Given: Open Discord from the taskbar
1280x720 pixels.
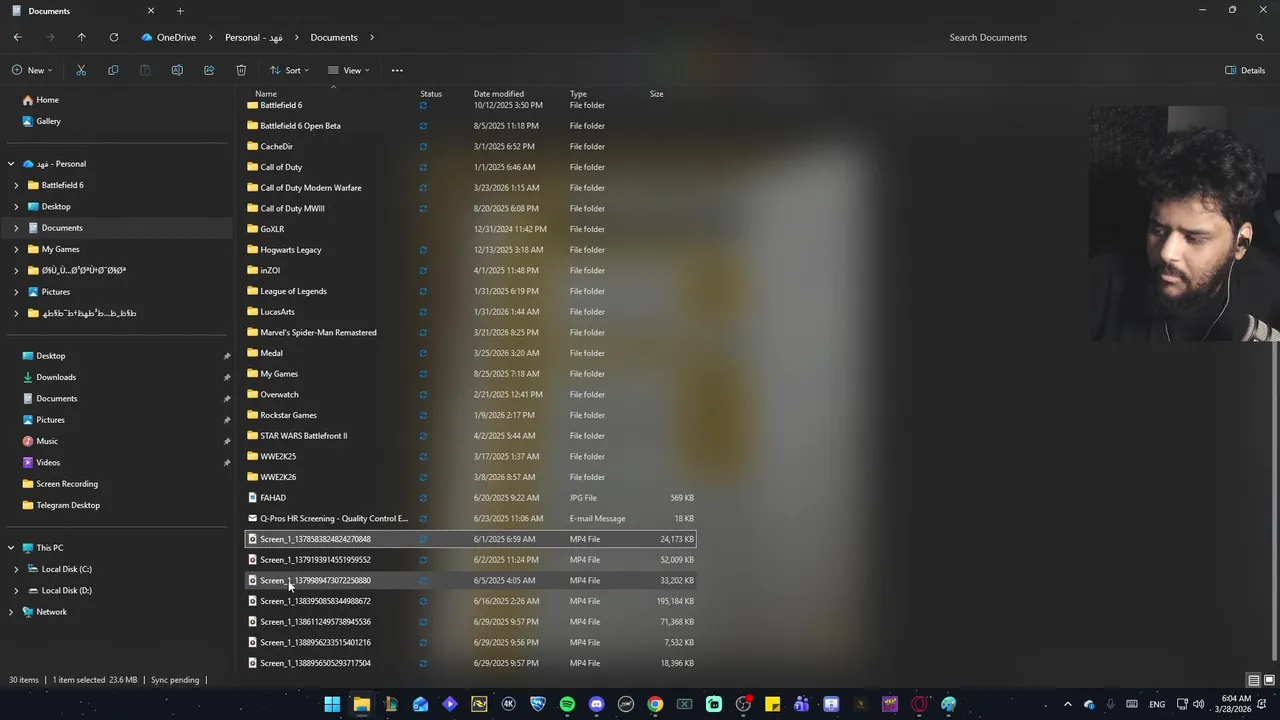Looking at the screenshot, I should pos(597,704).
